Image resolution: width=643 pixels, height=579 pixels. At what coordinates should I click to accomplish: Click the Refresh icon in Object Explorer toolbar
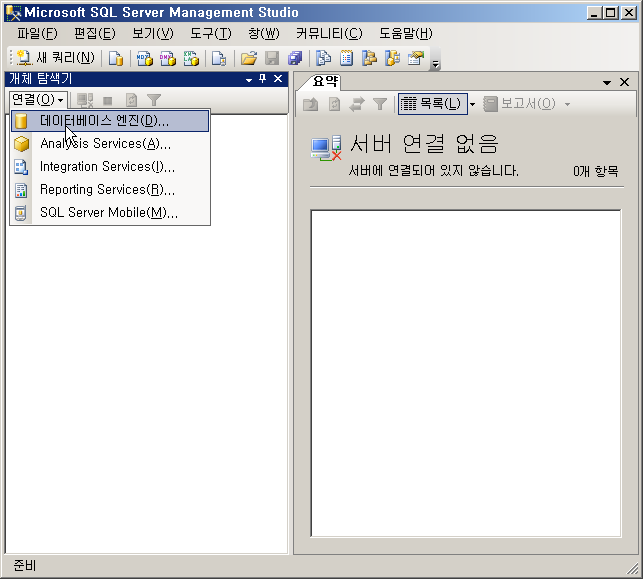(131, 100)
